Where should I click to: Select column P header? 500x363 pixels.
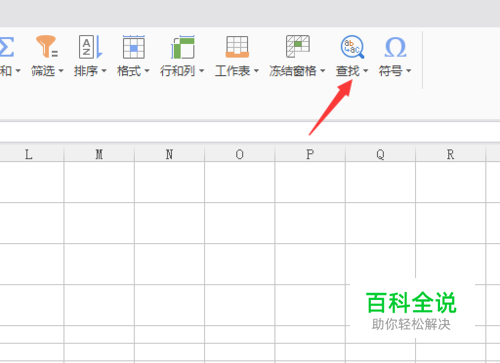click(310, 154)
